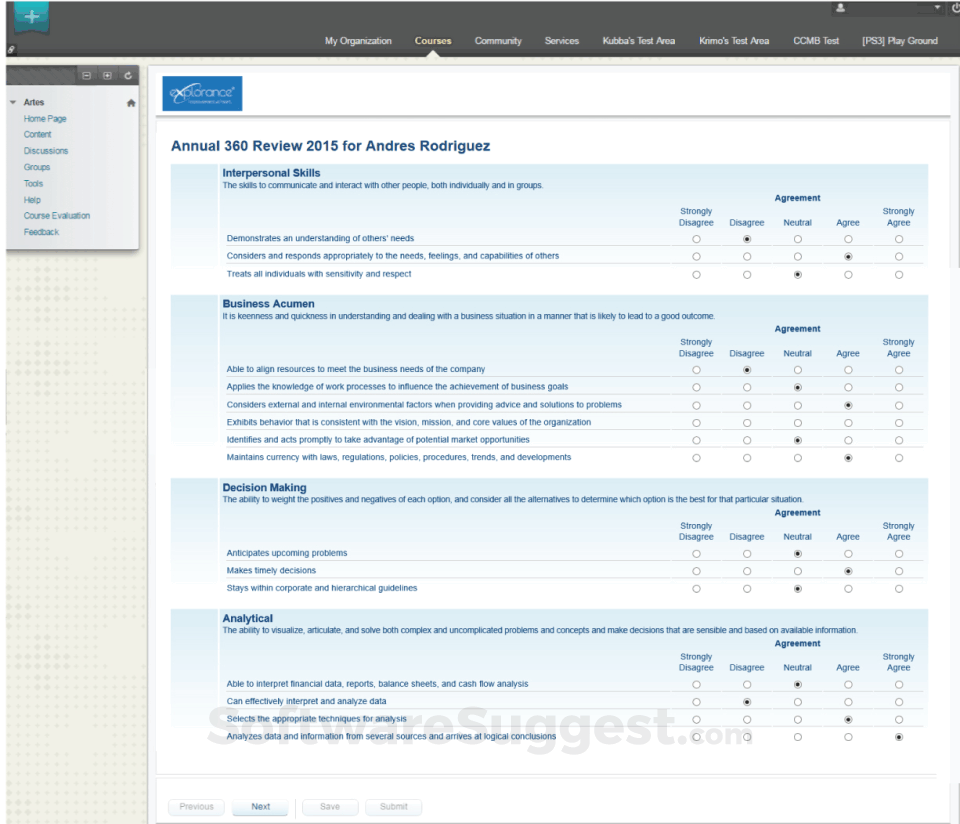Click the Analytical section heading

[x=247, y=619]
